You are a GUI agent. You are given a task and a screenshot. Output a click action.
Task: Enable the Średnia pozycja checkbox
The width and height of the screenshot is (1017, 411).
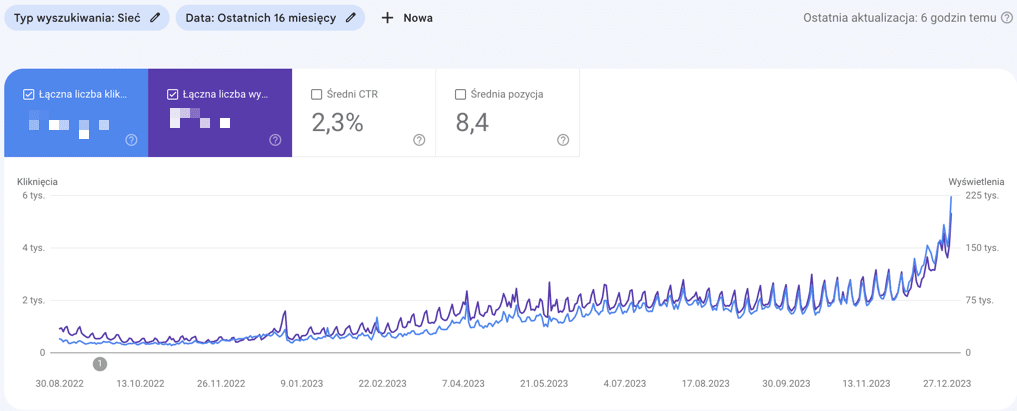click(461, 94)
